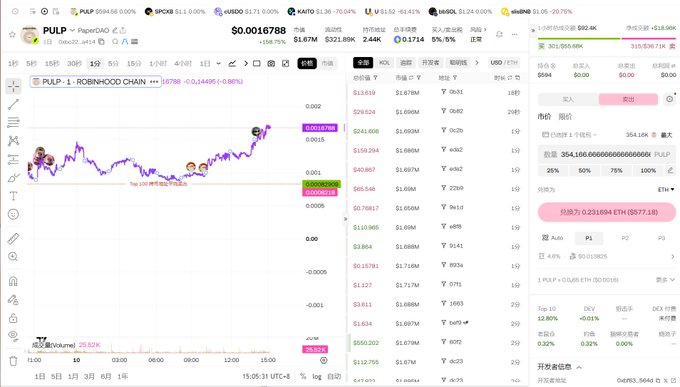Select the 5分 chart interval
Viewport: 680px width, 387px height.
click(113, 63)
